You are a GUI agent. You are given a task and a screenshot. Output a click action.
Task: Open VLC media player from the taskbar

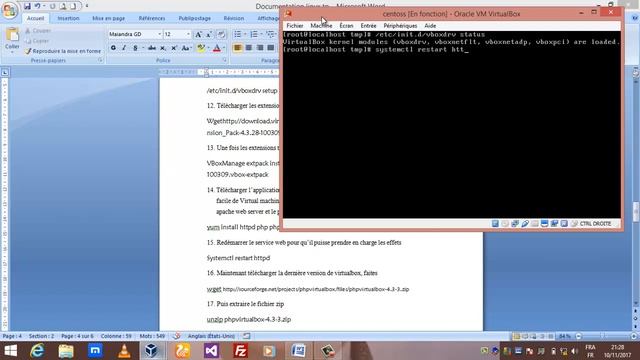(x=124, y=351)
